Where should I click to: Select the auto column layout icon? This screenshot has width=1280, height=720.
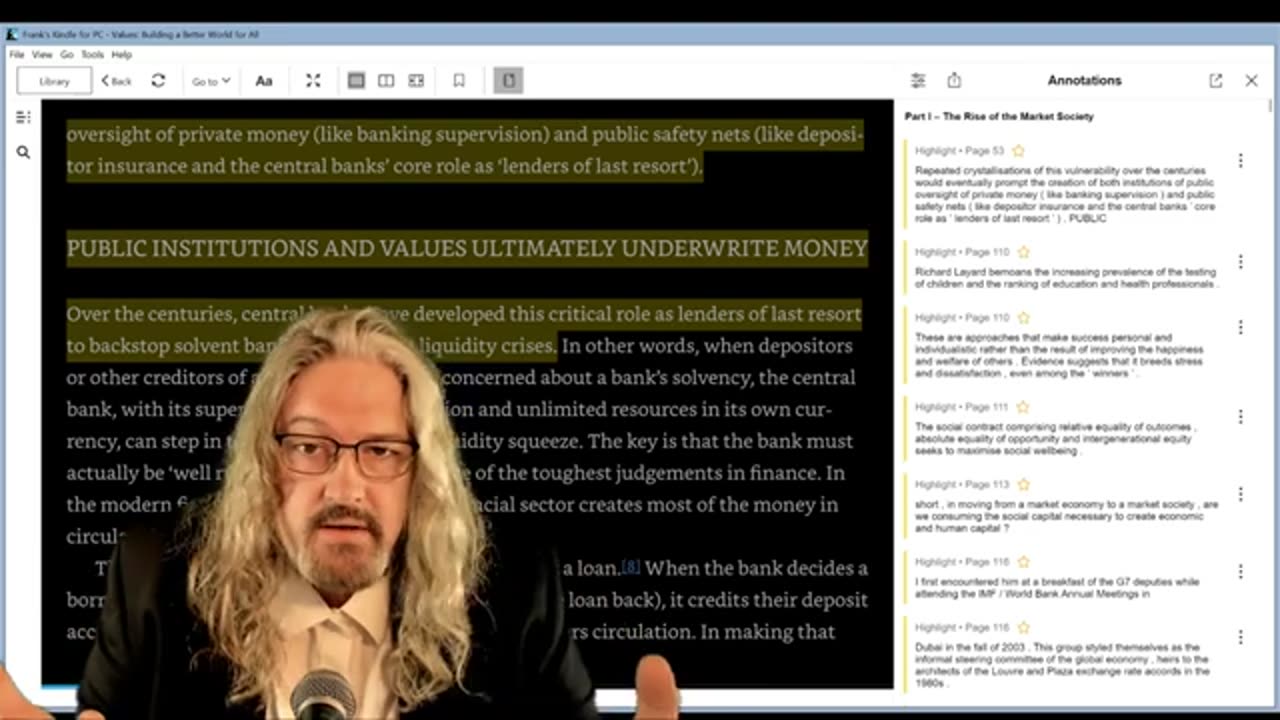tap(416, 81)
